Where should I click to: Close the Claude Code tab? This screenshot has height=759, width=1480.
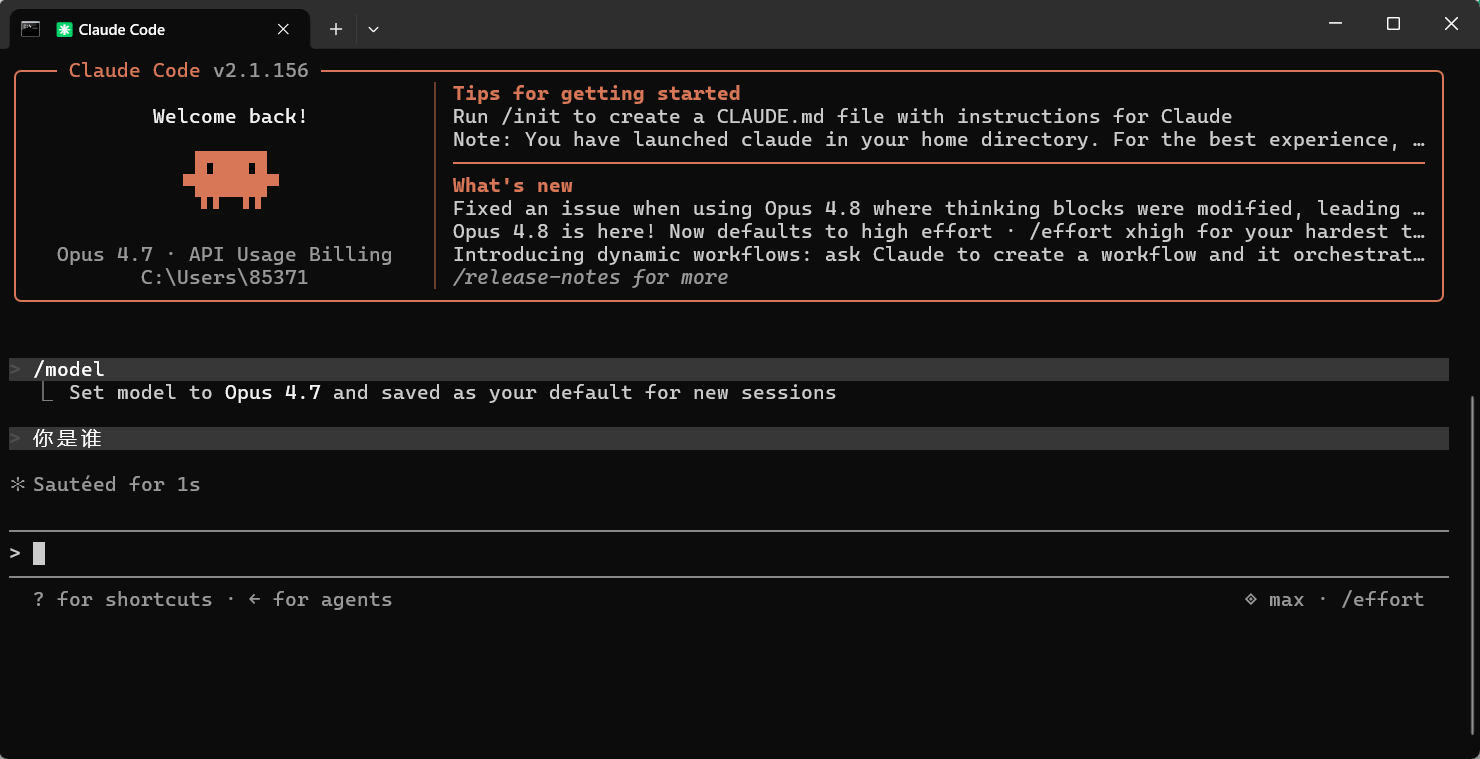(283, 30)
